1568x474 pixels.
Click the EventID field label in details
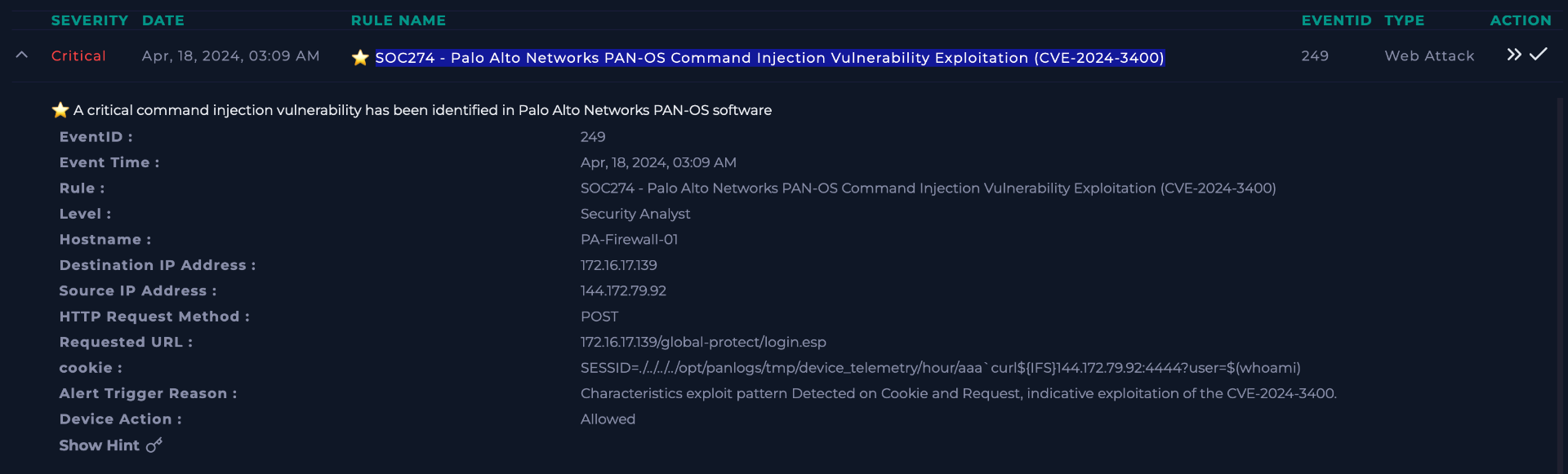[96, 137]
